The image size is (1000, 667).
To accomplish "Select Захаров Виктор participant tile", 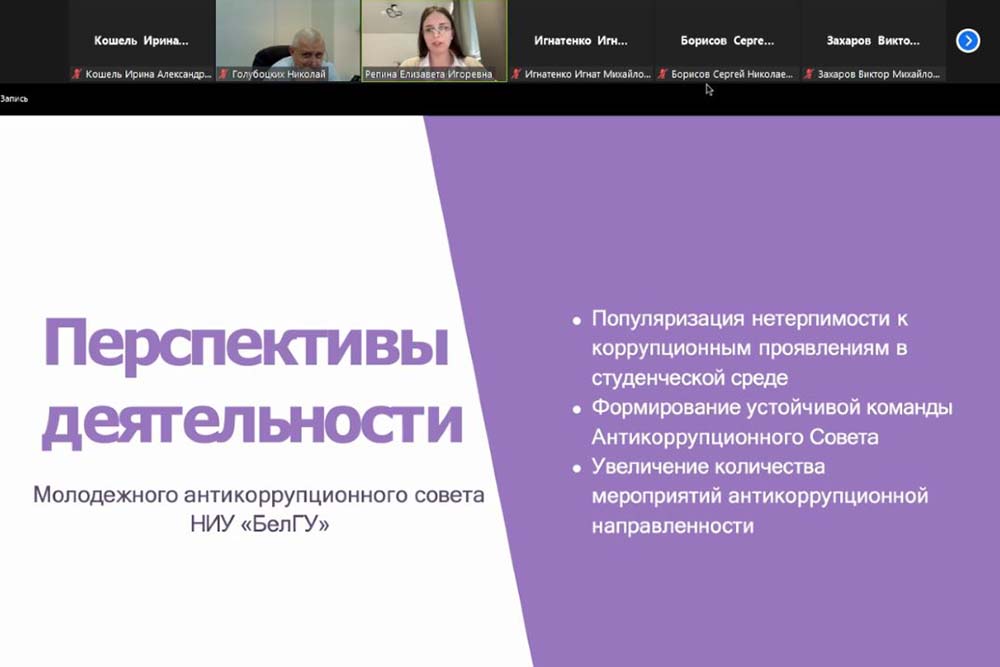I will [873, 40].
